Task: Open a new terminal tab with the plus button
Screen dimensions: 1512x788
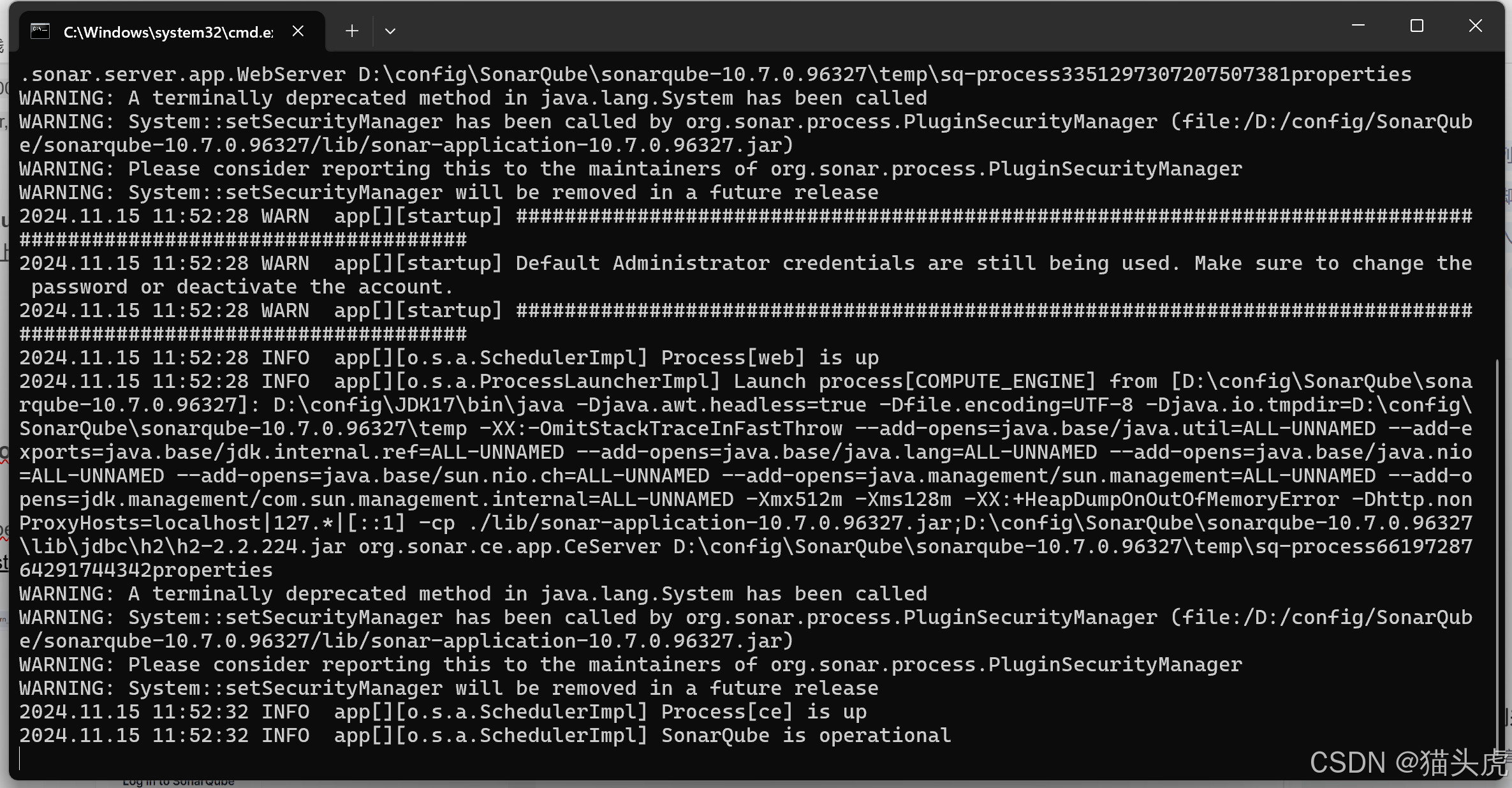Action: click(x=351, y=31)
